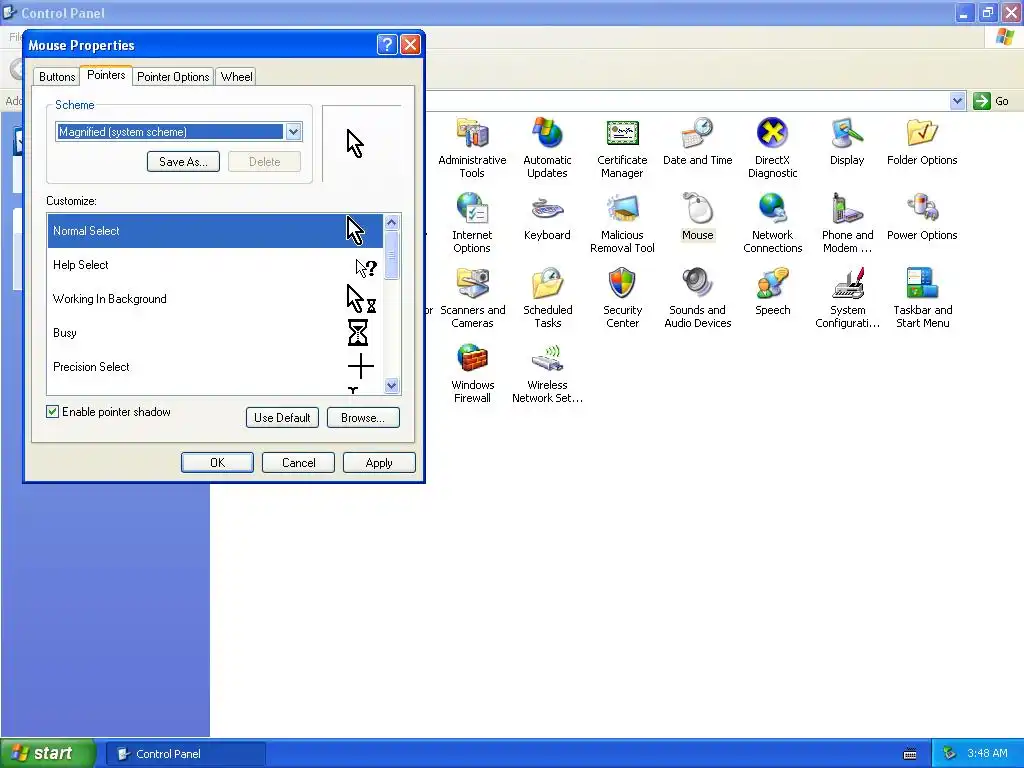Open Date and Time settings
The width and height of the screenshot is (1024, 768).
click(x=697, y=141)
